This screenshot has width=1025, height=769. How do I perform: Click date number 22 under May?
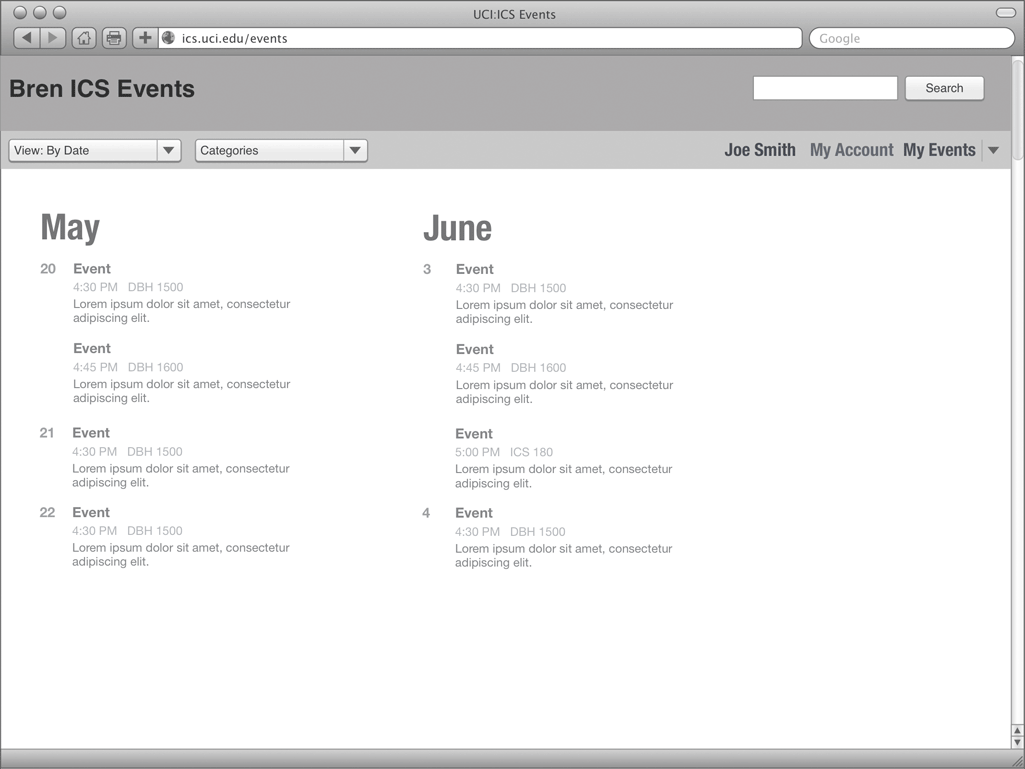[47, 513]
